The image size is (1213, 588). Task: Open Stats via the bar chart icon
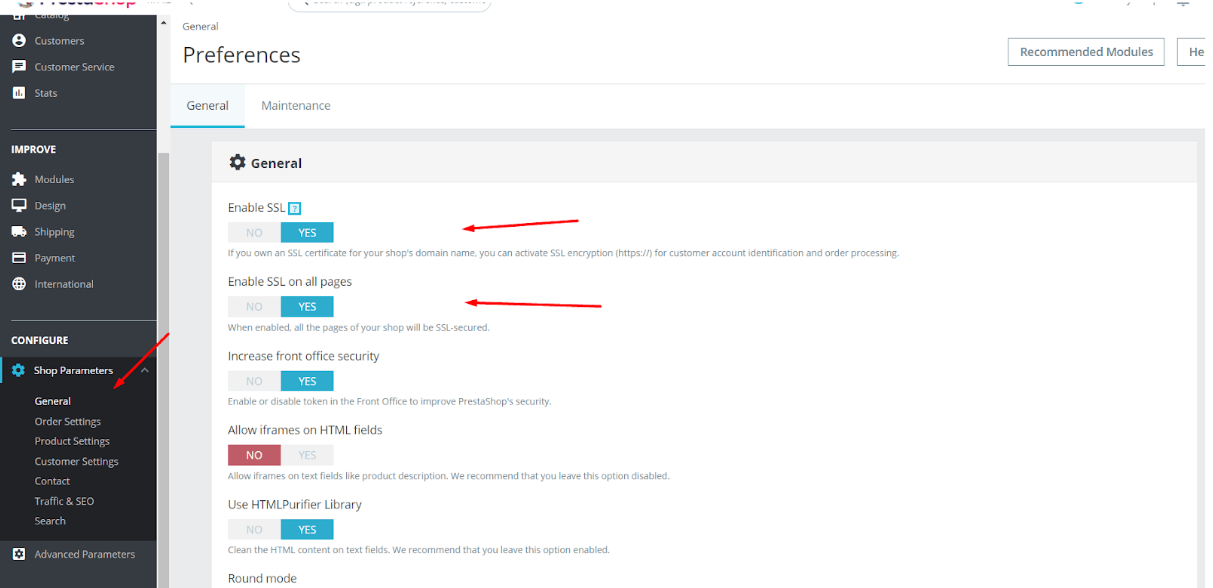click(x=18, y=93)
